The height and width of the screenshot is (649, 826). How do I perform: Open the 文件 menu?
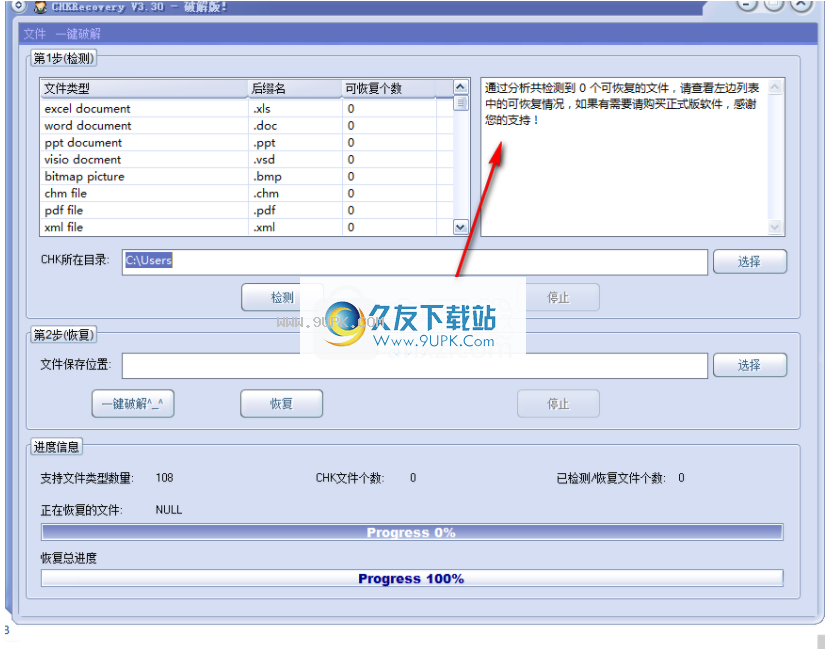click(34, 34)
